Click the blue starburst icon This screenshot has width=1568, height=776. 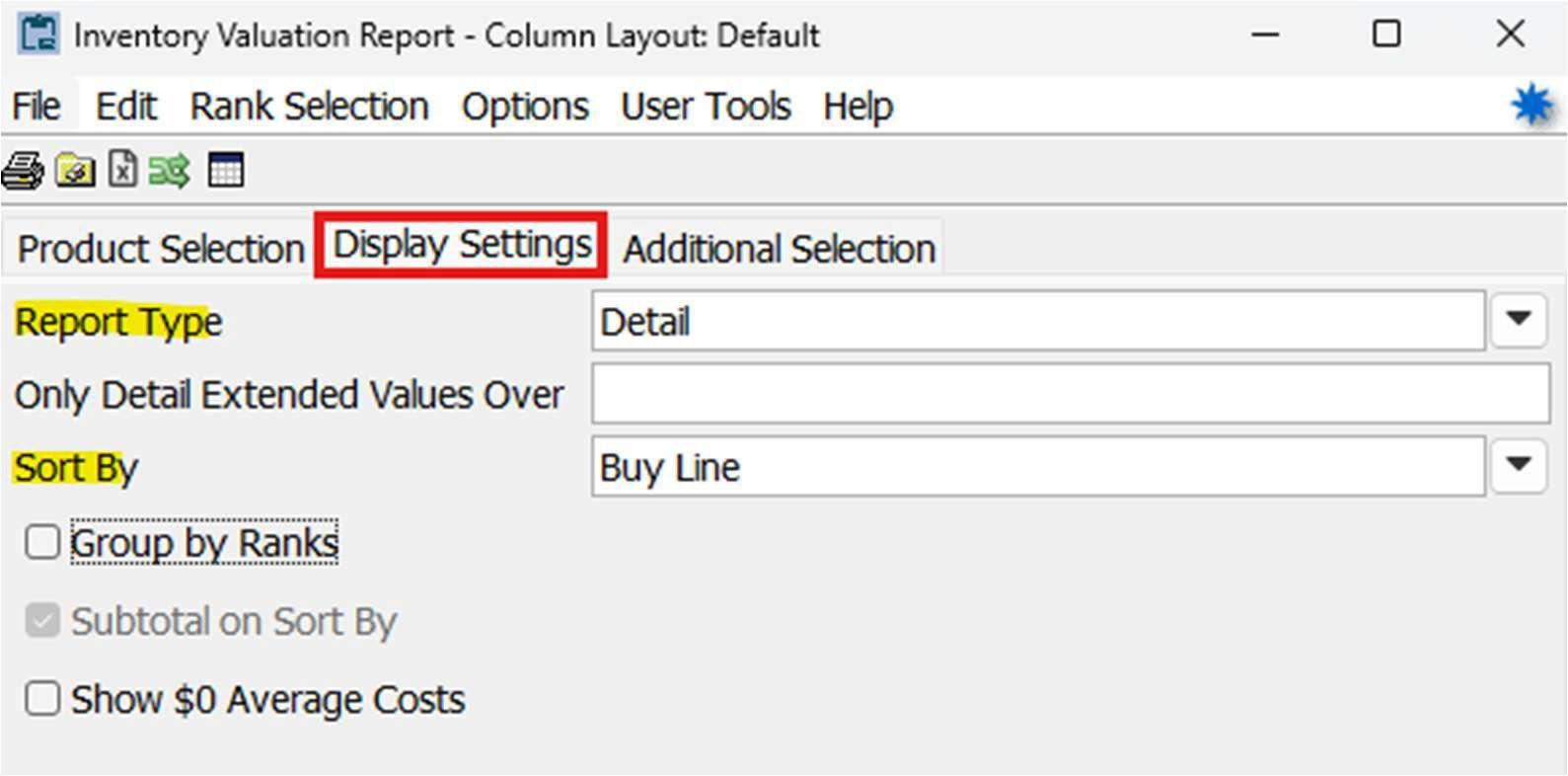pyautogui.click(x=1531, y=105)
